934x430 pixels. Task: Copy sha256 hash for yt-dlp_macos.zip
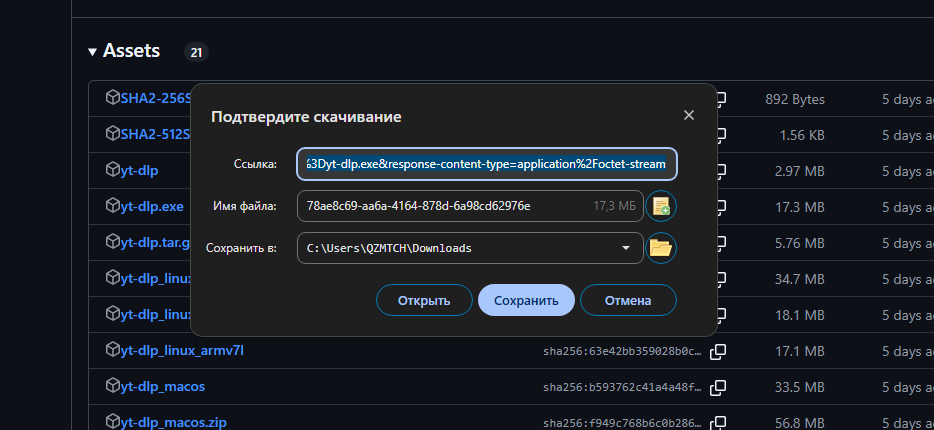[718, 423]
